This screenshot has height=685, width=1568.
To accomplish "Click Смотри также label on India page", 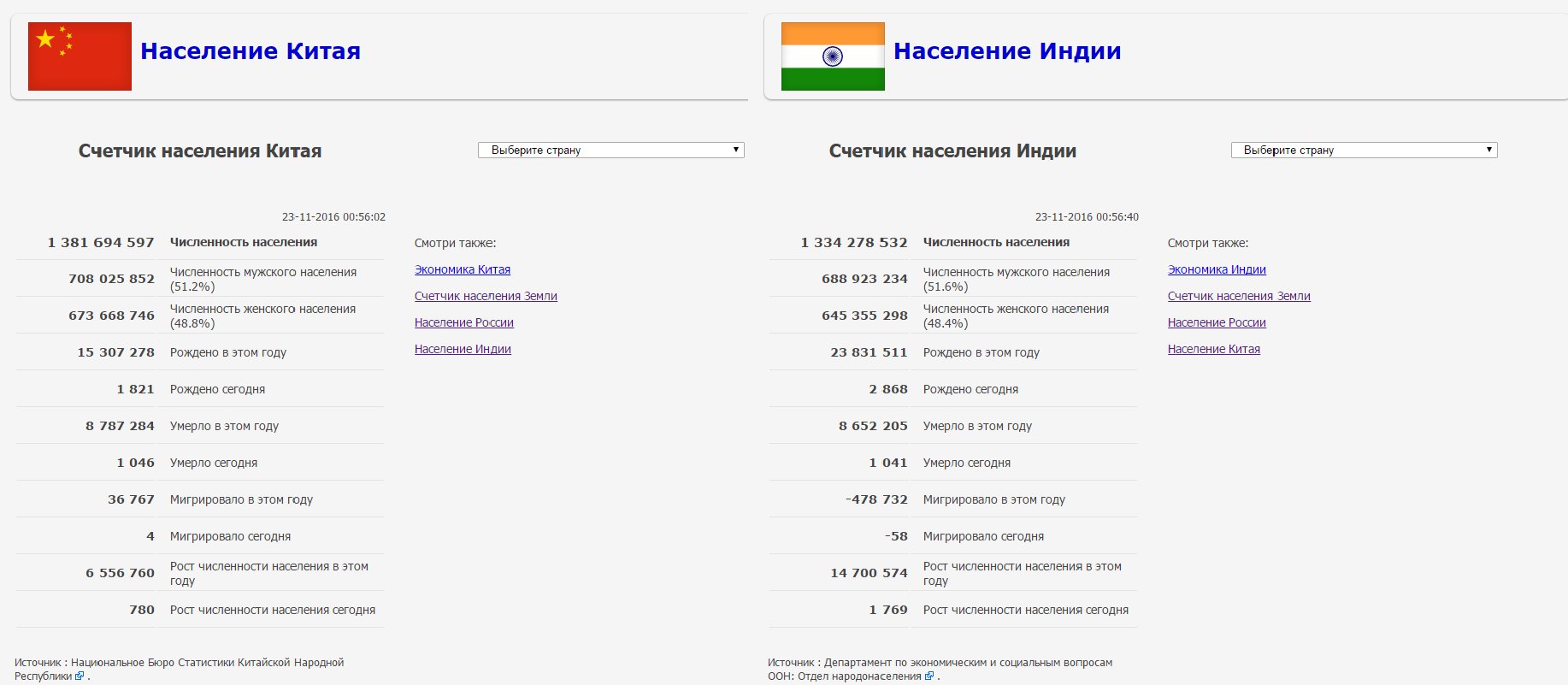I will click(1208, 243).
